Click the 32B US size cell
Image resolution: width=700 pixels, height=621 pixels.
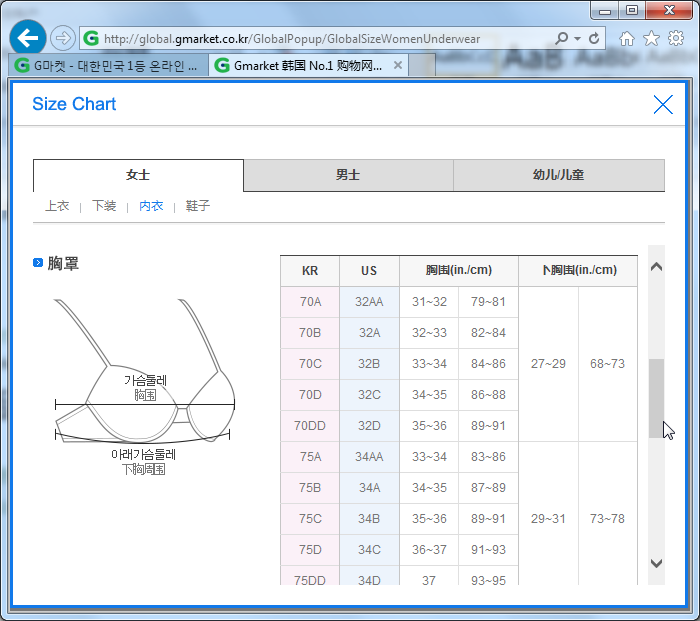coord(369,364)
